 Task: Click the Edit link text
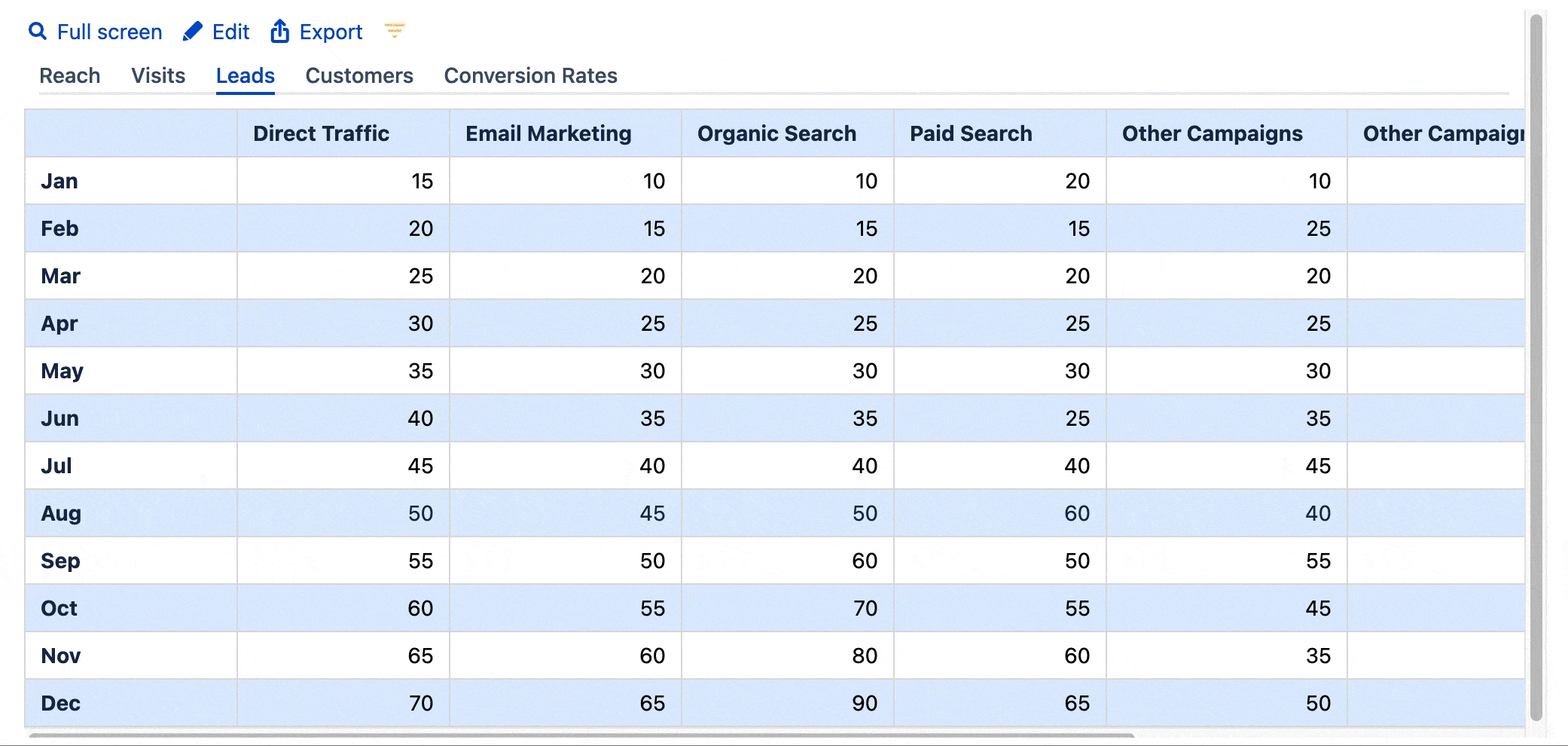tap(230, 32)
